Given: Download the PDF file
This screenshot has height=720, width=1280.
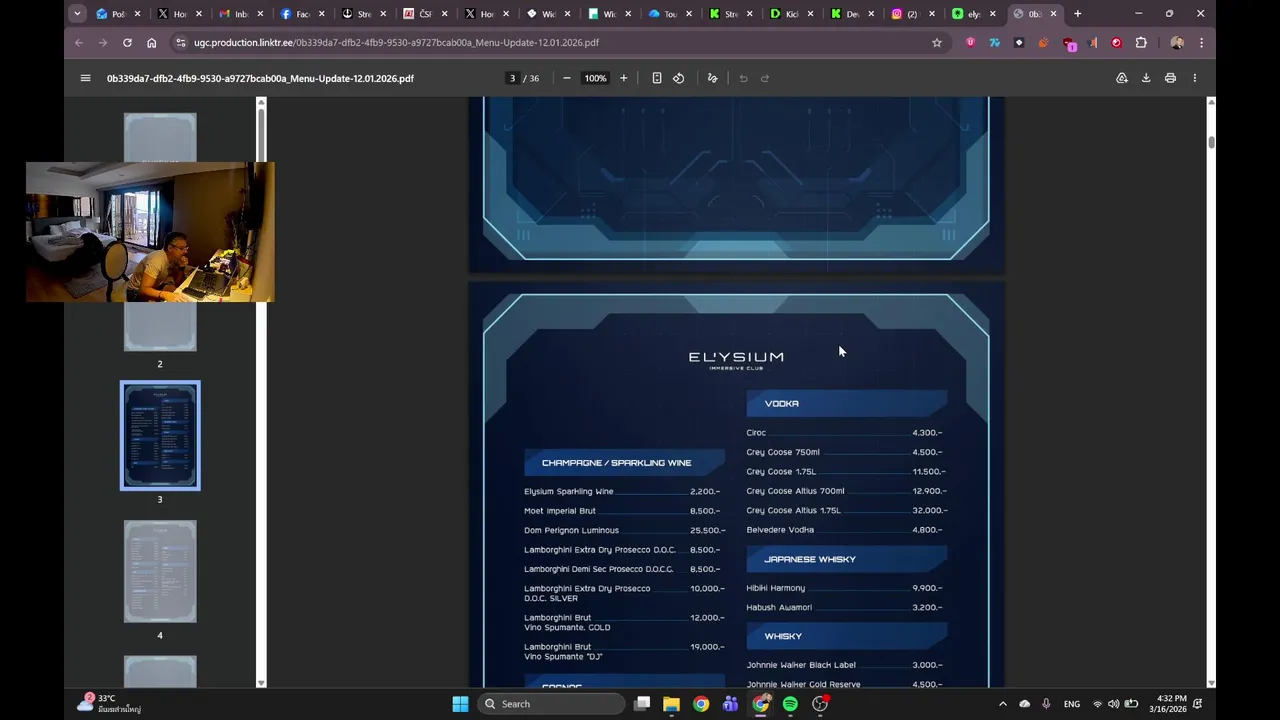Looking at the screenshot, I should [1146, 78].
